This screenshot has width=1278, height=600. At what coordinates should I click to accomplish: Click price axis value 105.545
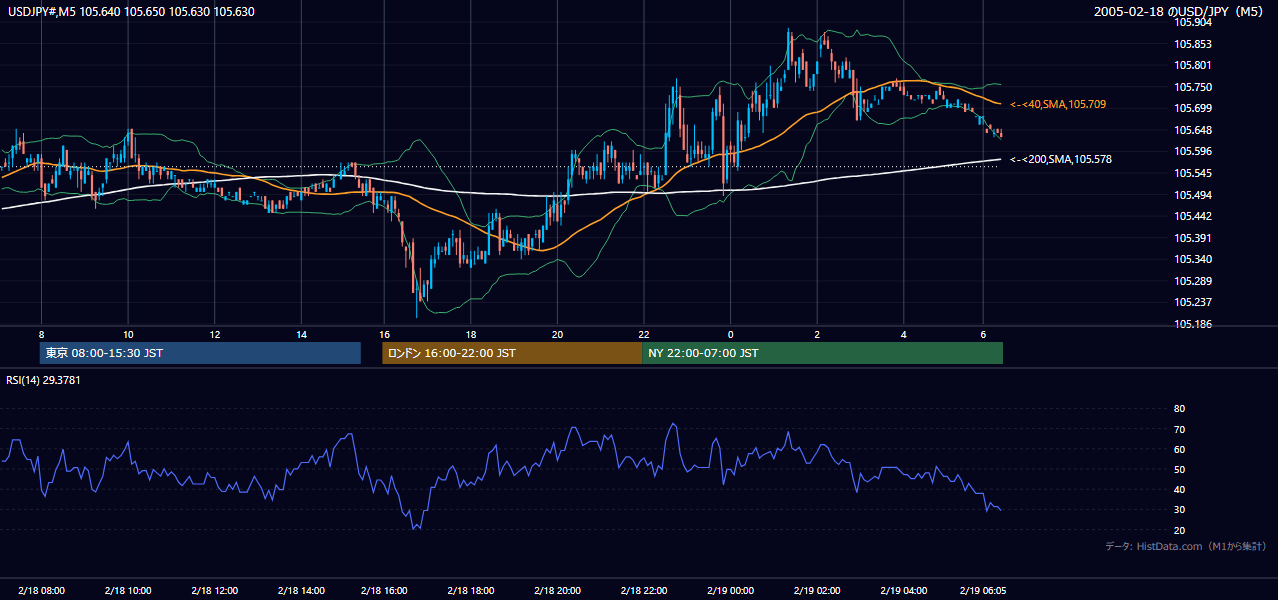pyautogui.click(x=1192, y=173)
